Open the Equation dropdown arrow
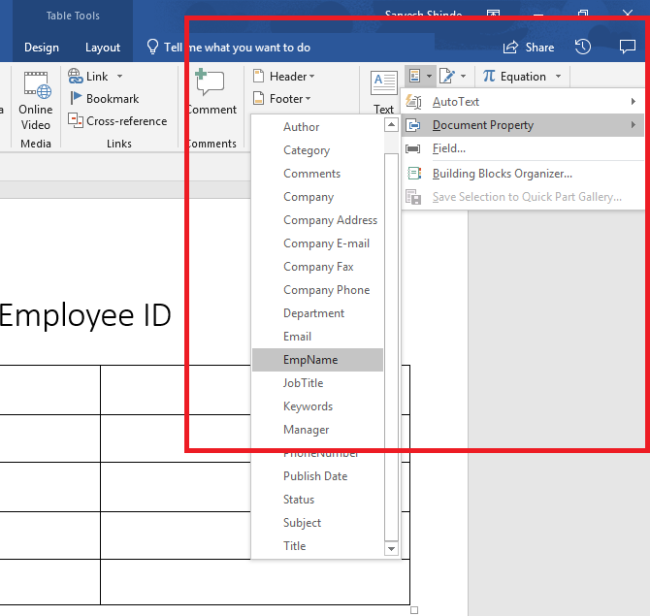The image size is (650, 616). pyautogui.click(x=558, y=76)
